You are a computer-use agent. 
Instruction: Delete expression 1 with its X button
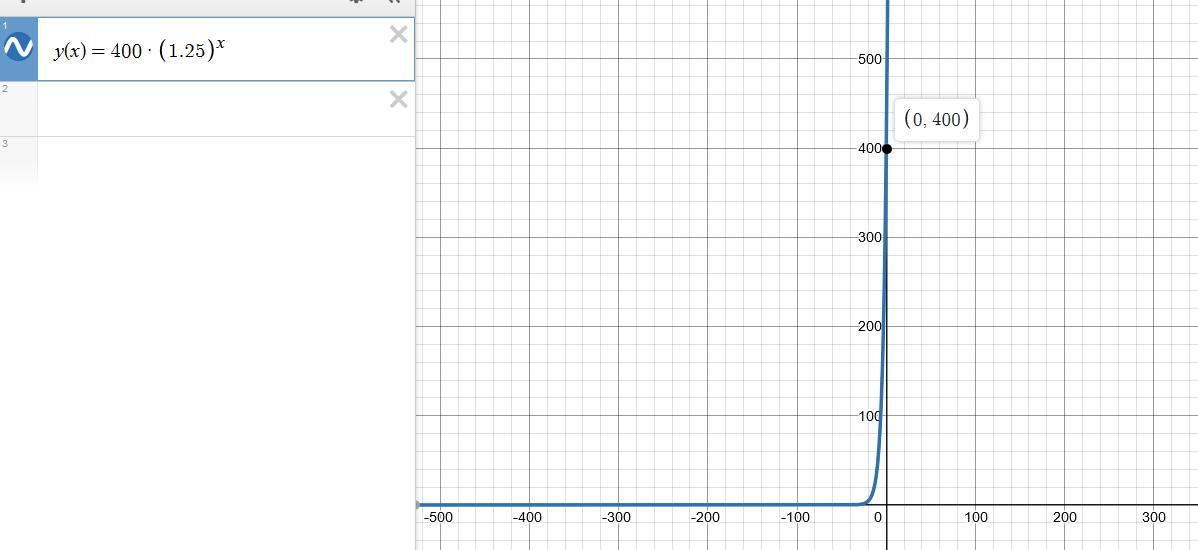point(398,34)
